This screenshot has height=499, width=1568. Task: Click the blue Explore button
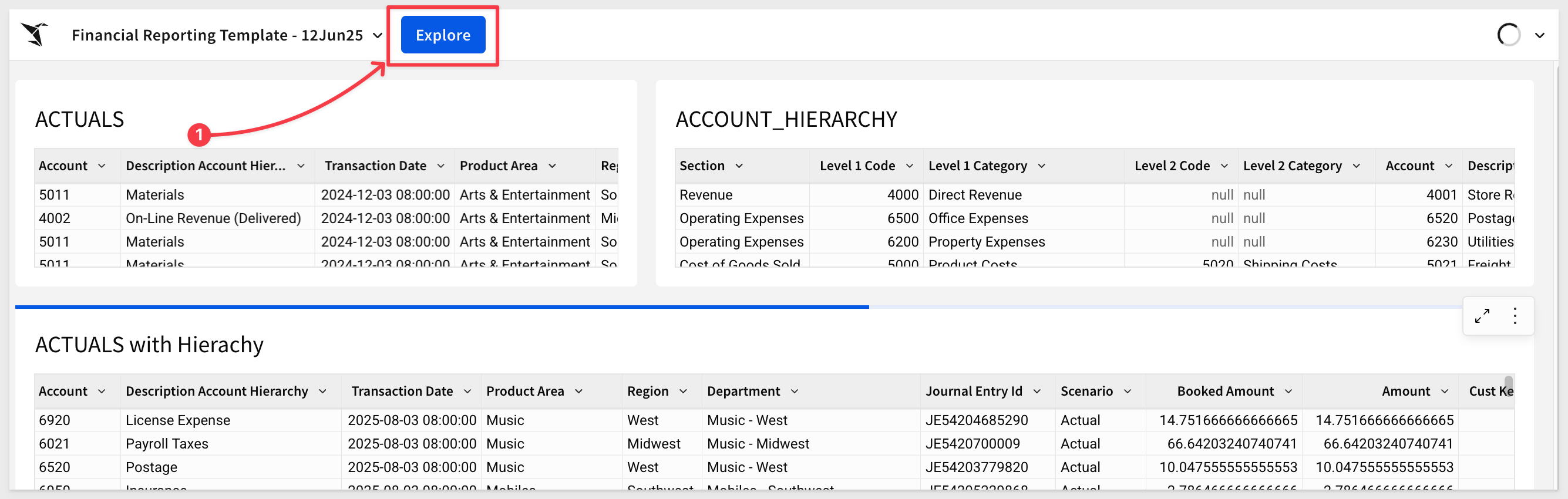[x=443, y=35]
